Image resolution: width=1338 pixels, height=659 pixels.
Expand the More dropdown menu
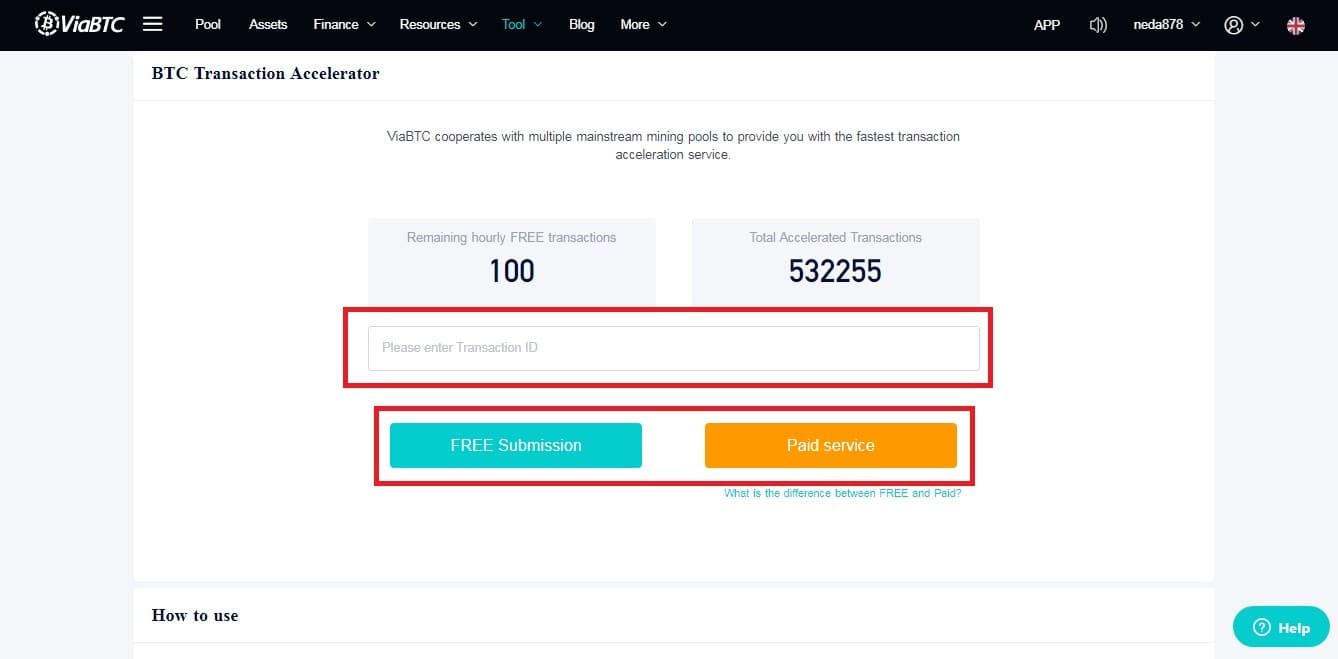(x=644, y=24)
